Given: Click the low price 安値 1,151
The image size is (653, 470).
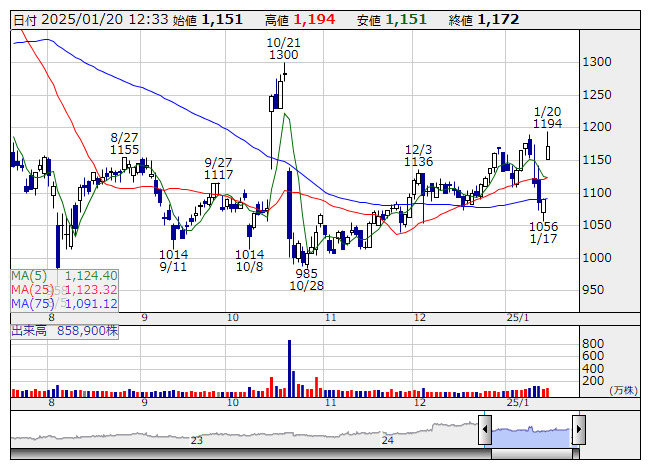Looking at the screenshot, I should click(x=392, y=20).
